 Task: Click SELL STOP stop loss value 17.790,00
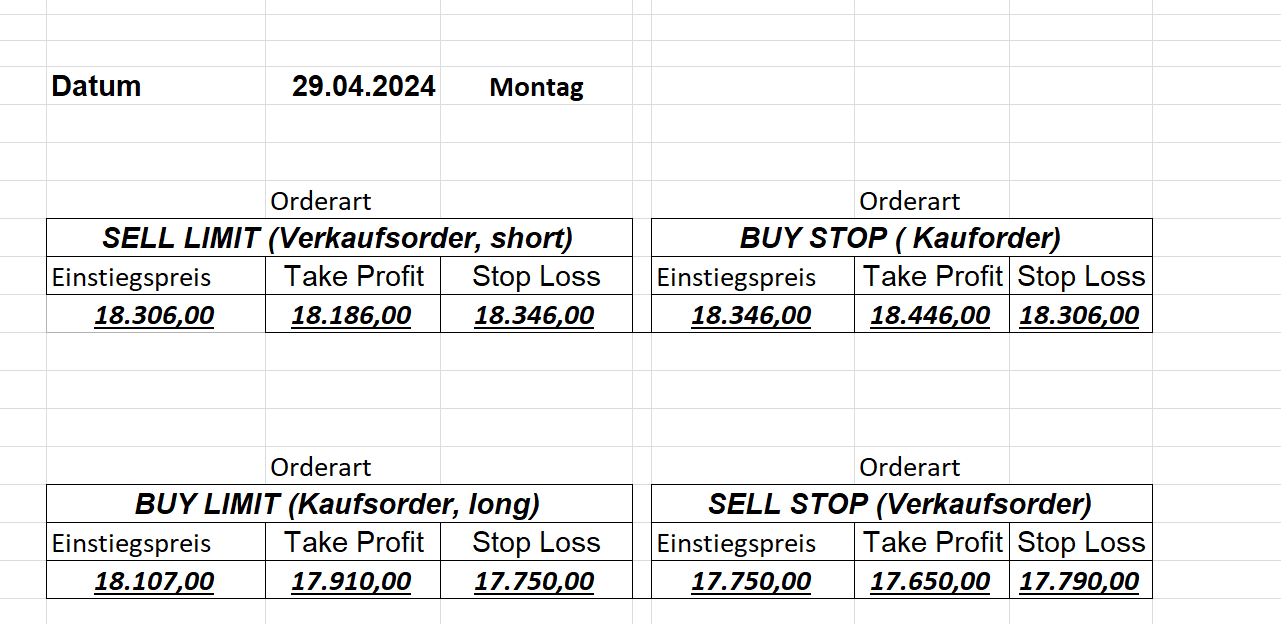[x=1079, y=582]
